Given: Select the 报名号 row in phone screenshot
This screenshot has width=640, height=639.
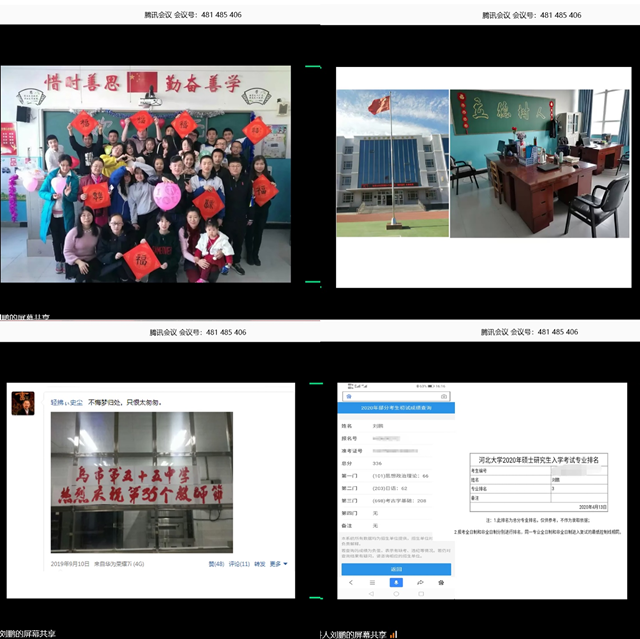Looking at the screenshot, I should point(387,438).
